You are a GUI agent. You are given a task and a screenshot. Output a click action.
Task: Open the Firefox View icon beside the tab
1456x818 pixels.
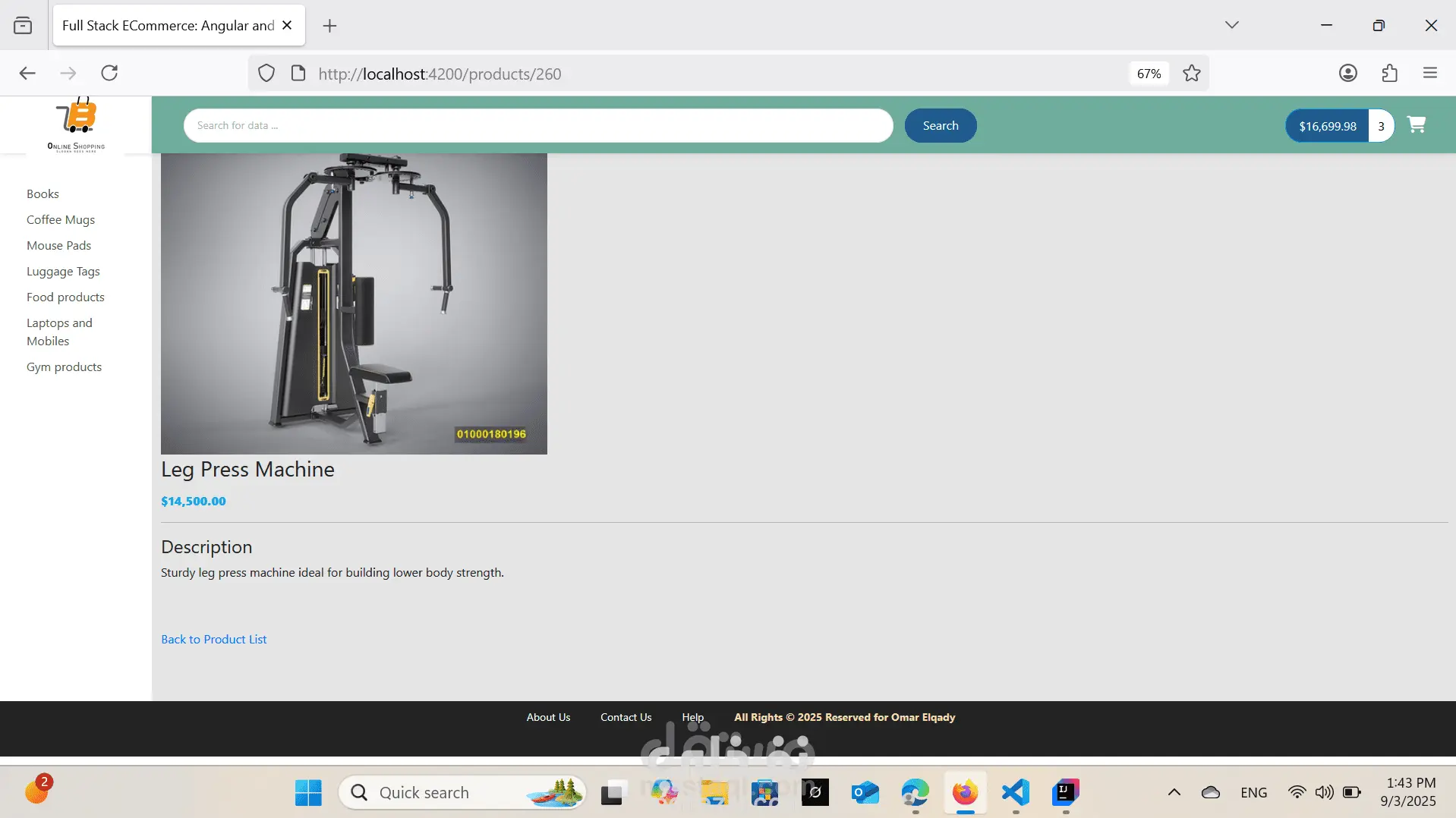tap(23, 26)
